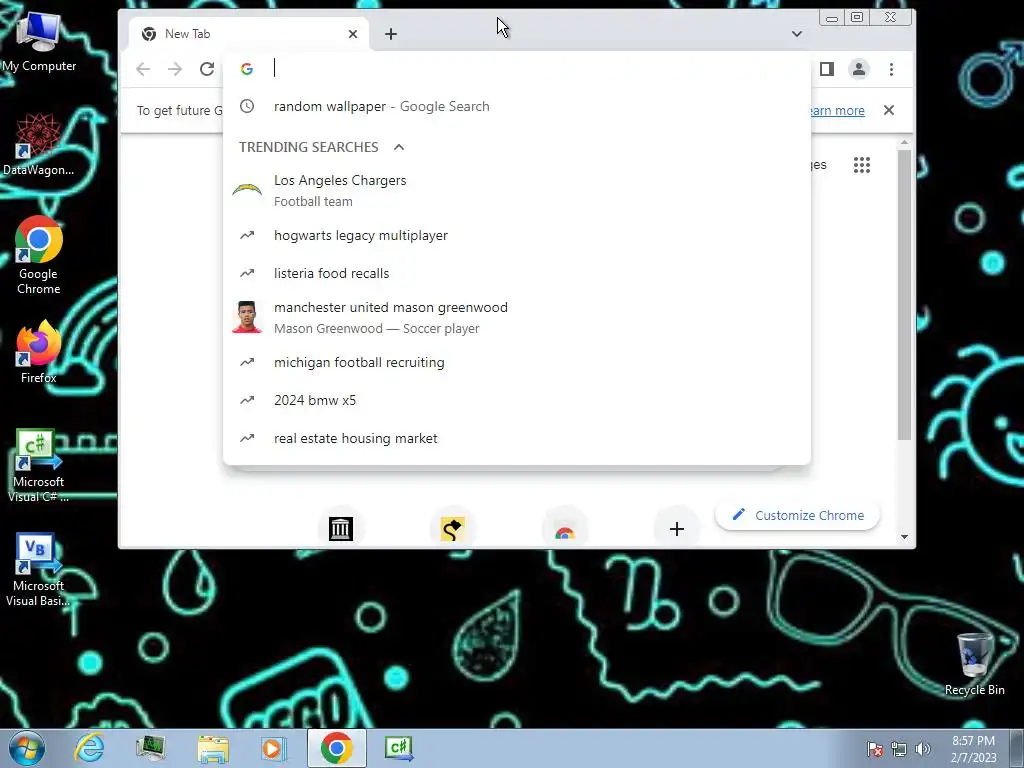The height and width of the screenshot is (768, 1024).
Task: Select Los Angeles Chargers suggestion
Action: click(517, 191)
